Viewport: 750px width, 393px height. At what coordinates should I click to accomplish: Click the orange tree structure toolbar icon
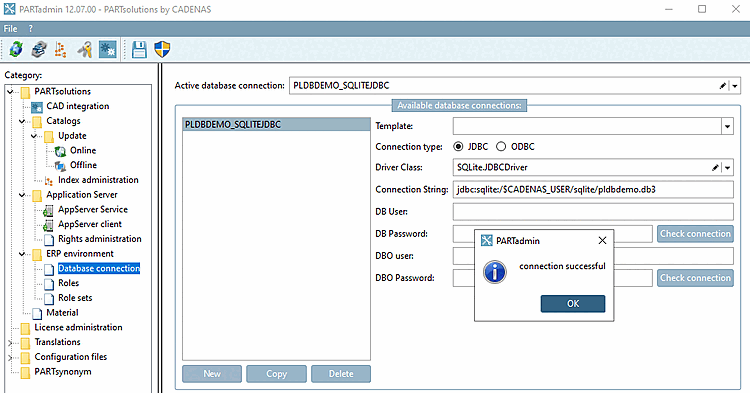pos(61,49)
